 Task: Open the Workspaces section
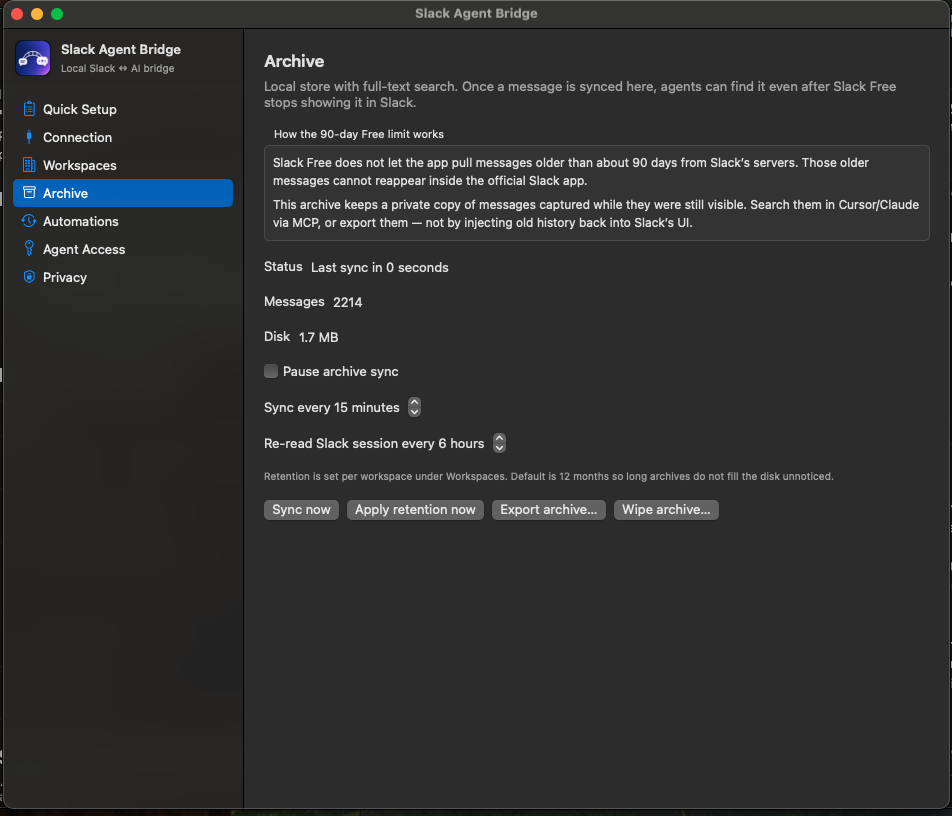point(123,165)
